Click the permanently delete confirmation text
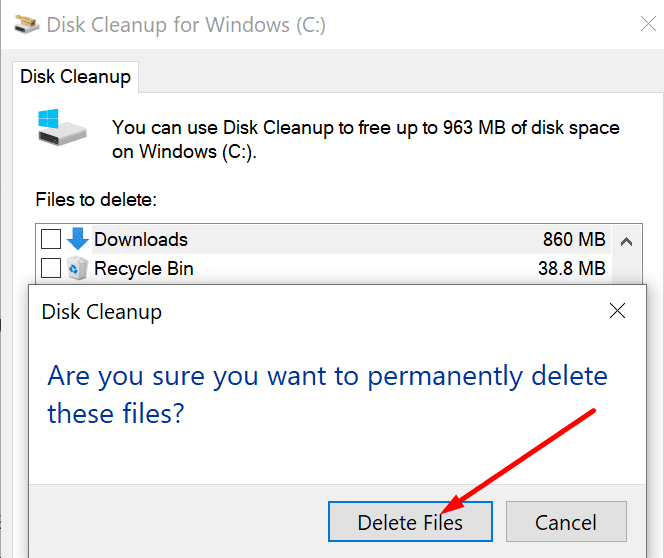664x558 pixels. [x=327, y=394]
